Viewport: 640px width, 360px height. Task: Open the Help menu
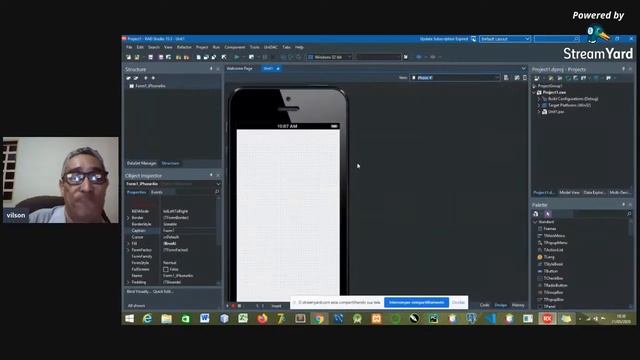coord(299,47)
